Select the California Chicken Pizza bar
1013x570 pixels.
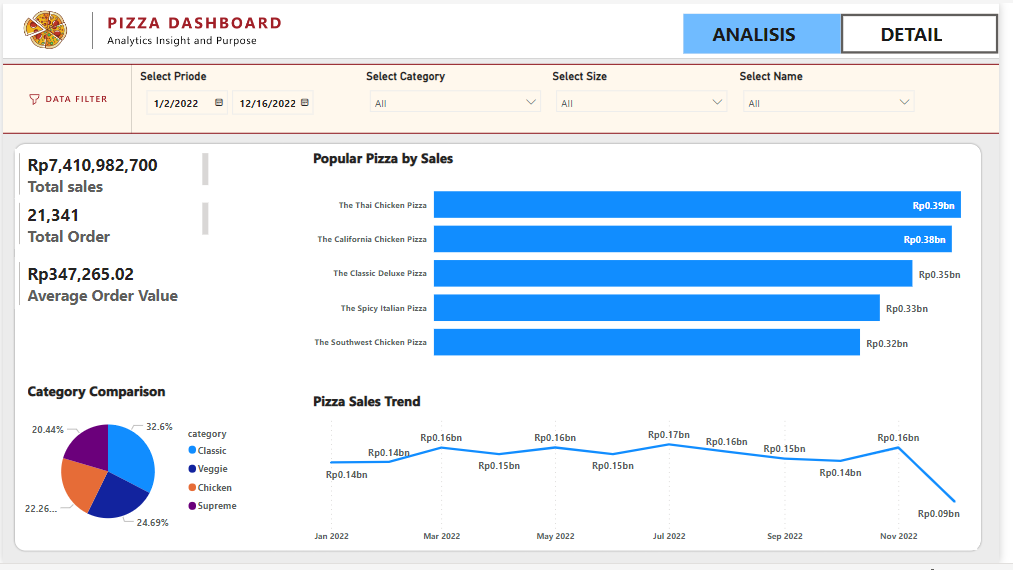pyautogui.click(x=693, y=239)
